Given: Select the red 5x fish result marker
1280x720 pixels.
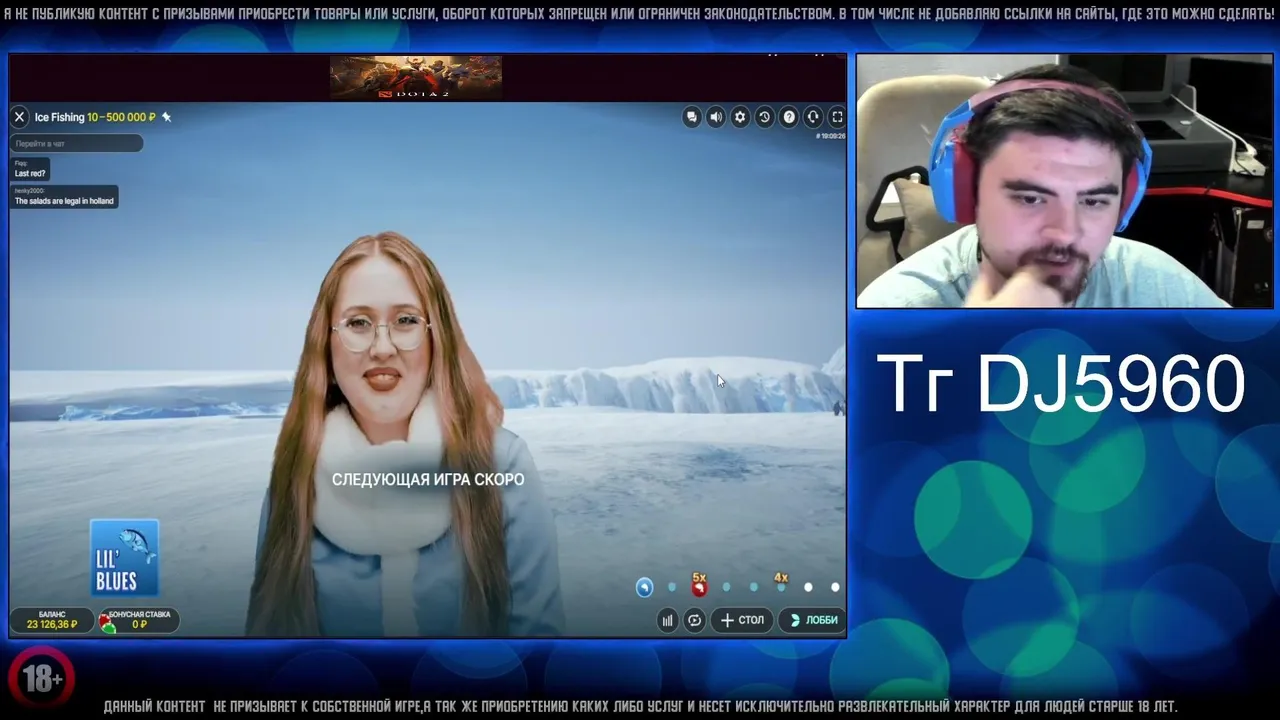Looking at the screenshot, I should [x=699, y=585].
